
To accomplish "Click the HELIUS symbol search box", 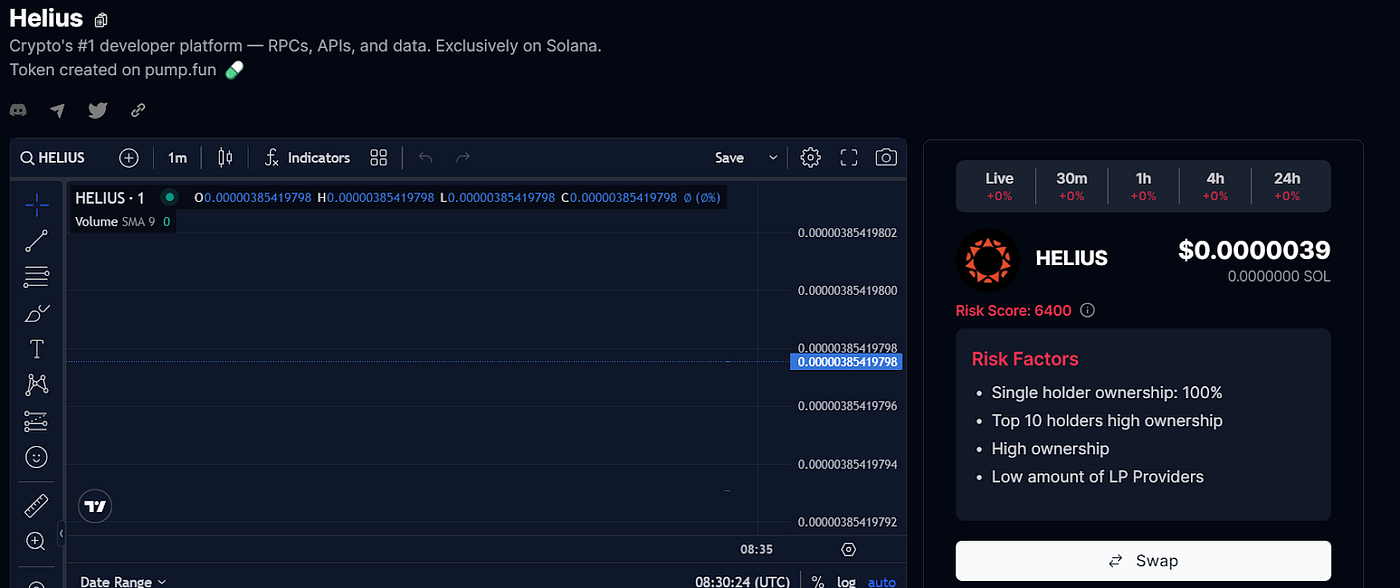I will 54,158.
